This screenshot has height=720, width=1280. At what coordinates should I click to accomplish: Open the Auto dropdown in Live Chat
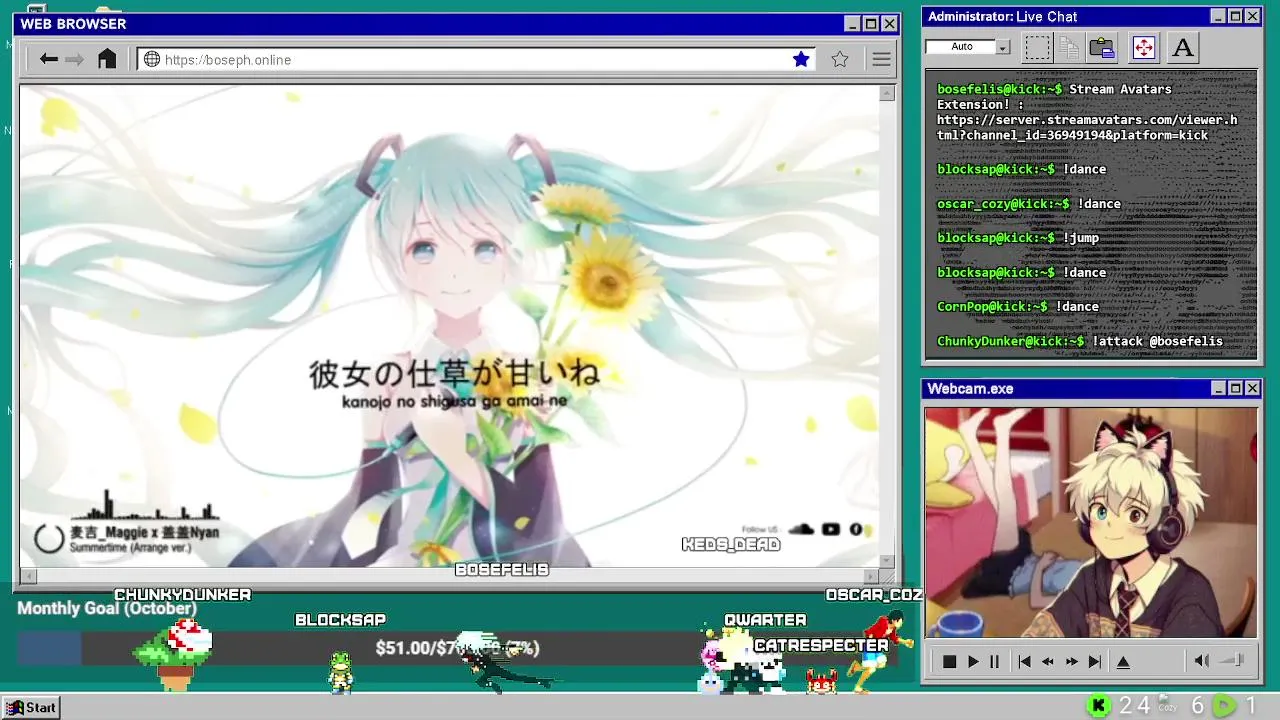click(1003, 47)
